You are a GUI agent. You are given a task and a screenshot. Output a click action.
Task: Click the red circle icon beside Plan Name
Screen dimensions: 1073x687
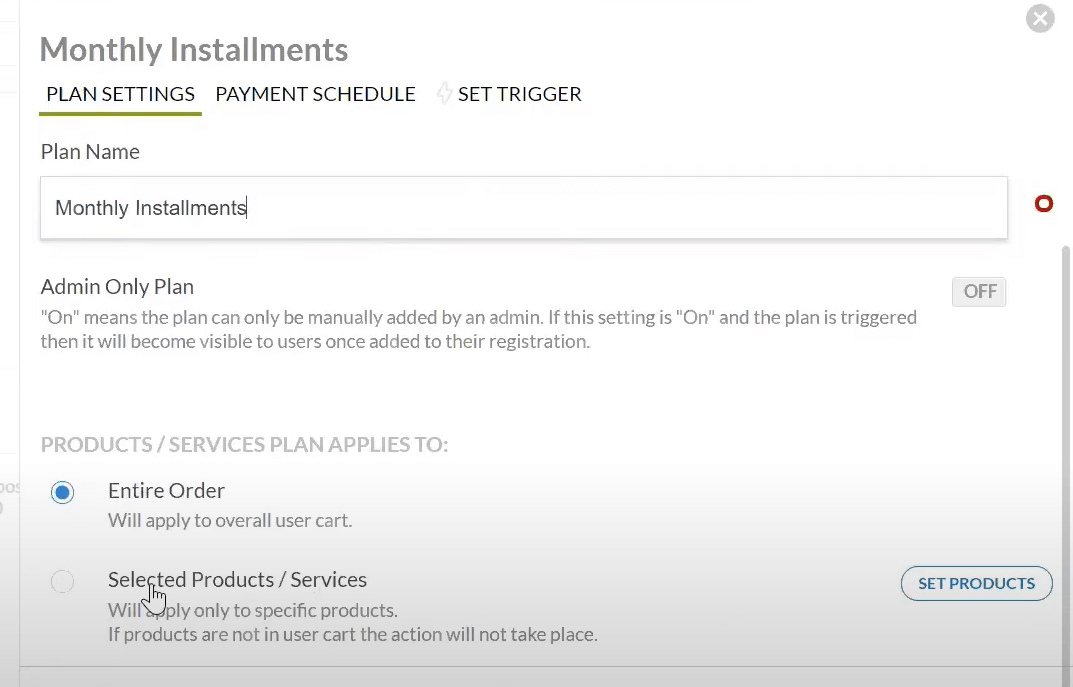(x=1043, y=204)
